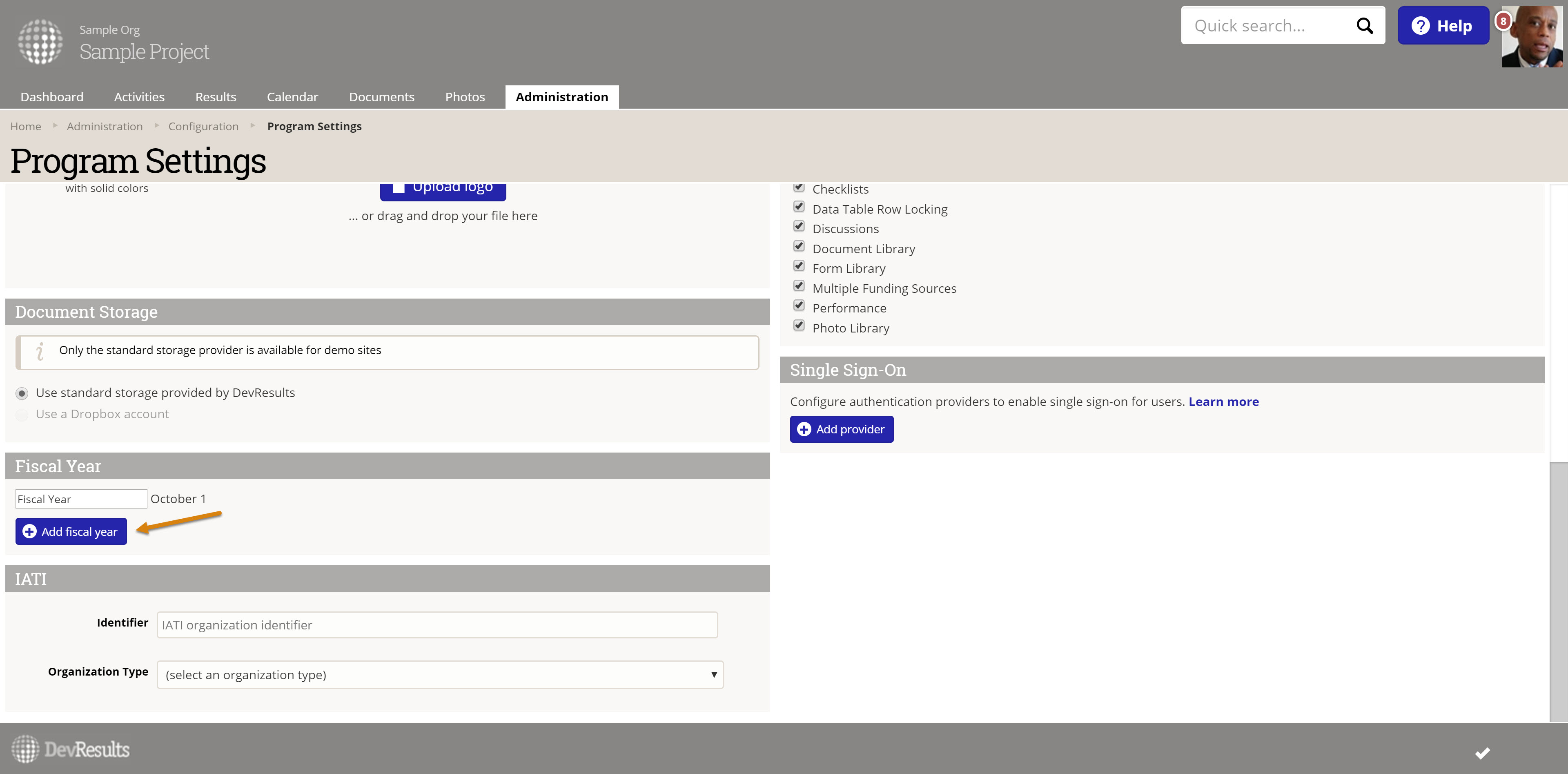Click the search magnifier icon
This screenshot has width=1568, height=774.
tap(1364, 26)
